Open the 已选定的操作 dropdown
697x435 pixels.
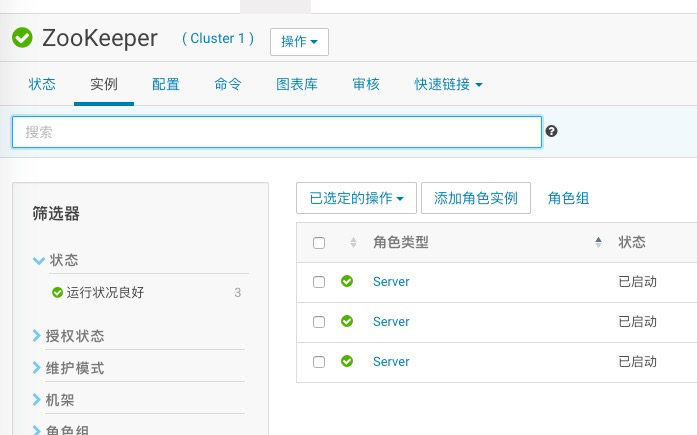coord(356,198)
